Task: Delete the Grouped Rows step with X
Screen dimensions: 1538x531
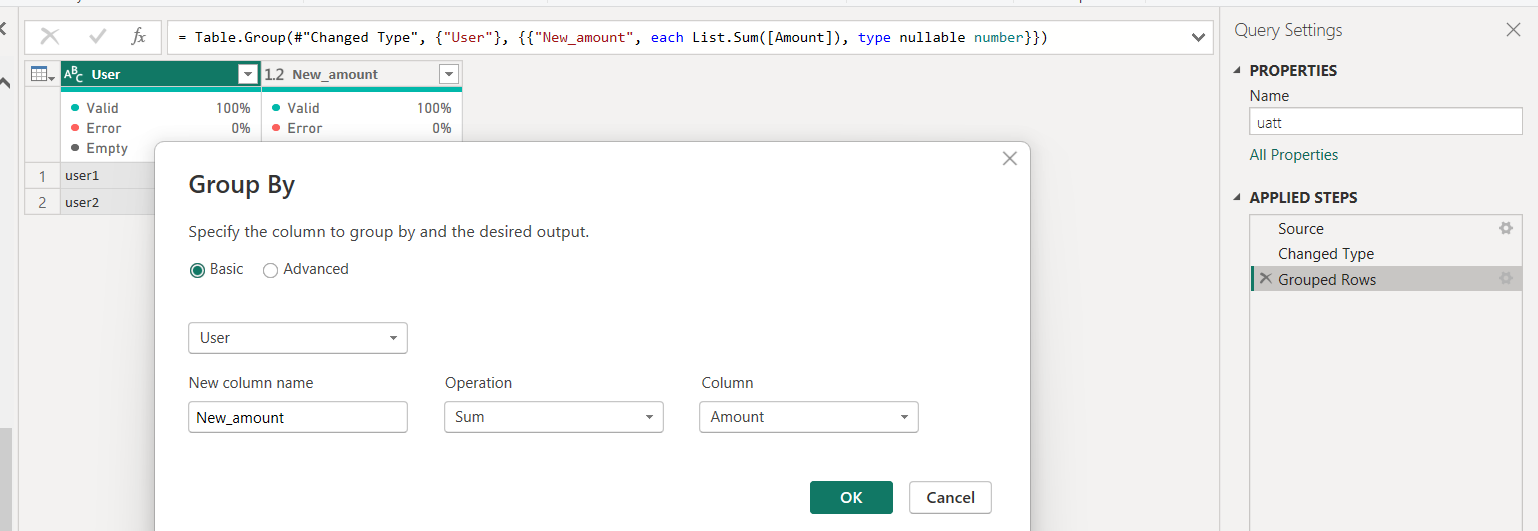Action: point(1265,279)
